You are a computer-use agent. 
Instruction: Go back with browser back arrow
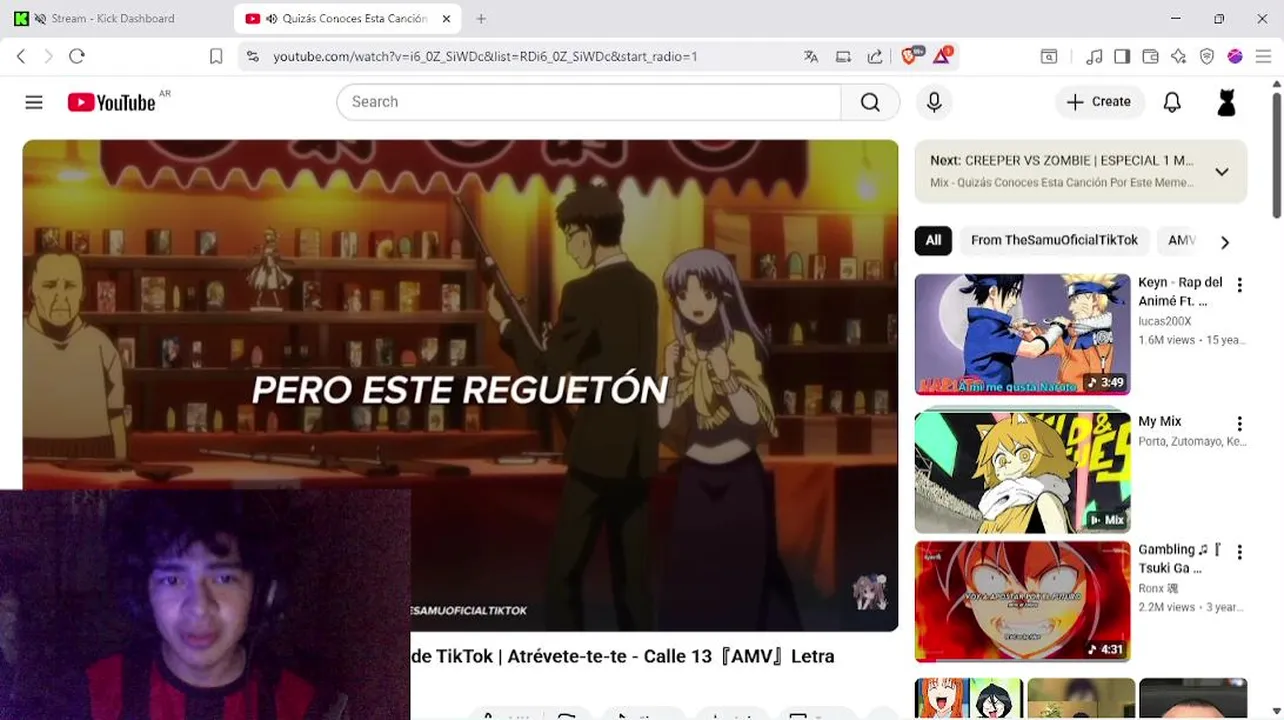pyautogui.click(x=21, y=56)
